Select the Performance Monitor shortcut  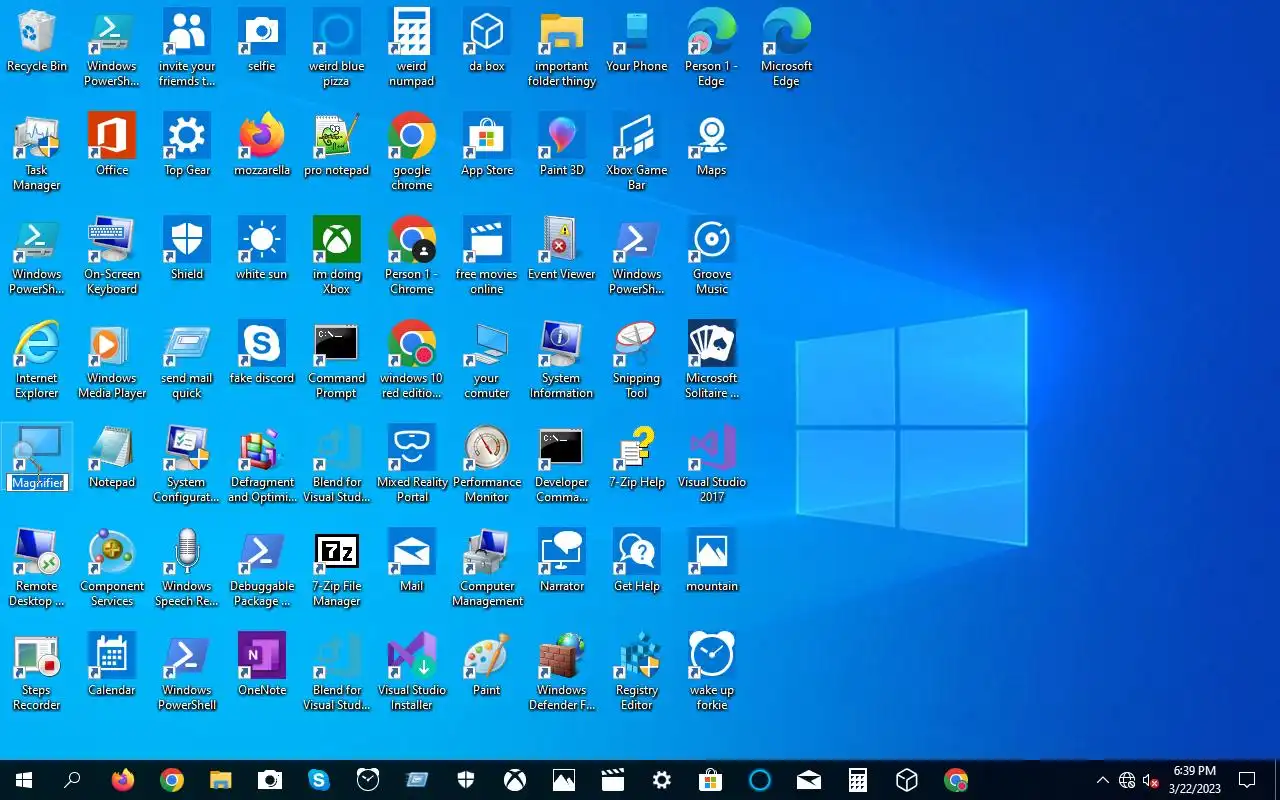click(487, 464)
